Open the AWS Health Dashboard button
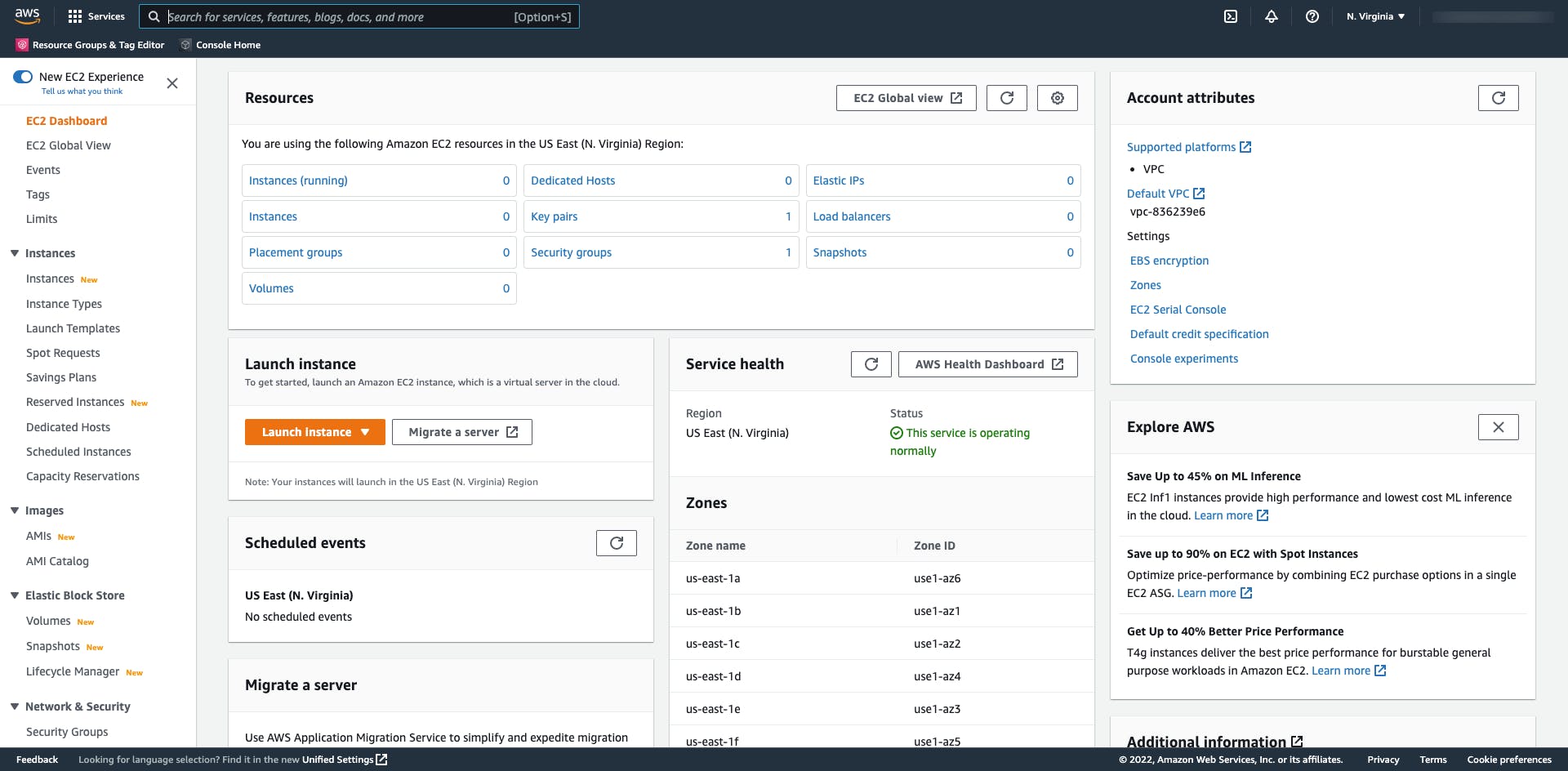 tap(988, 364)
